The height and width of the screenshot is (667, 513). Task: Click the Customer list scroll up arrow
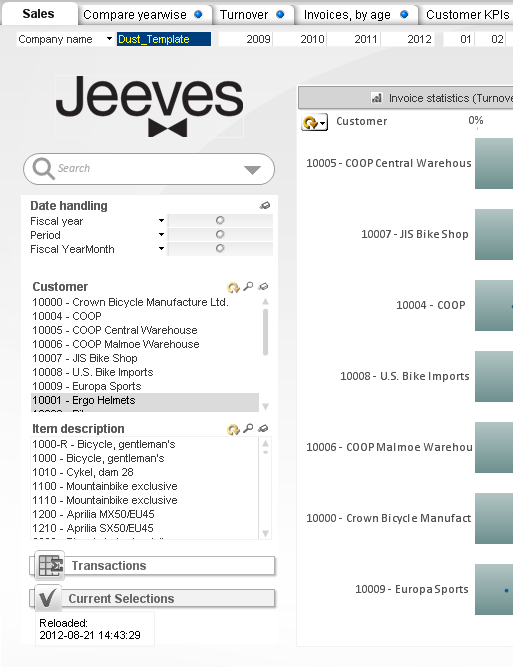(265, 302)
